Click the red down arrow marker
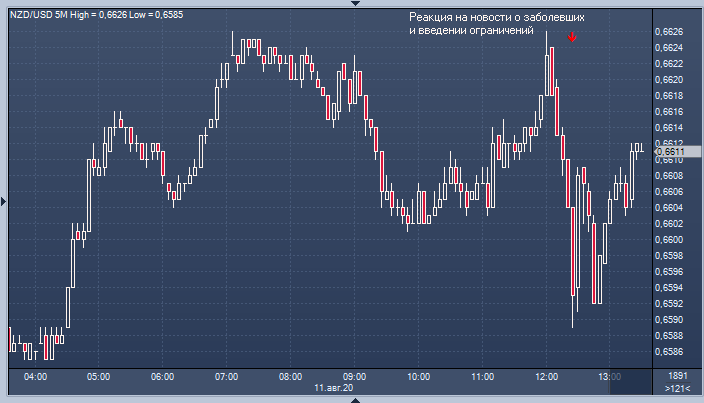The width and height of the screenshot is (704, 403). point(572,37)
